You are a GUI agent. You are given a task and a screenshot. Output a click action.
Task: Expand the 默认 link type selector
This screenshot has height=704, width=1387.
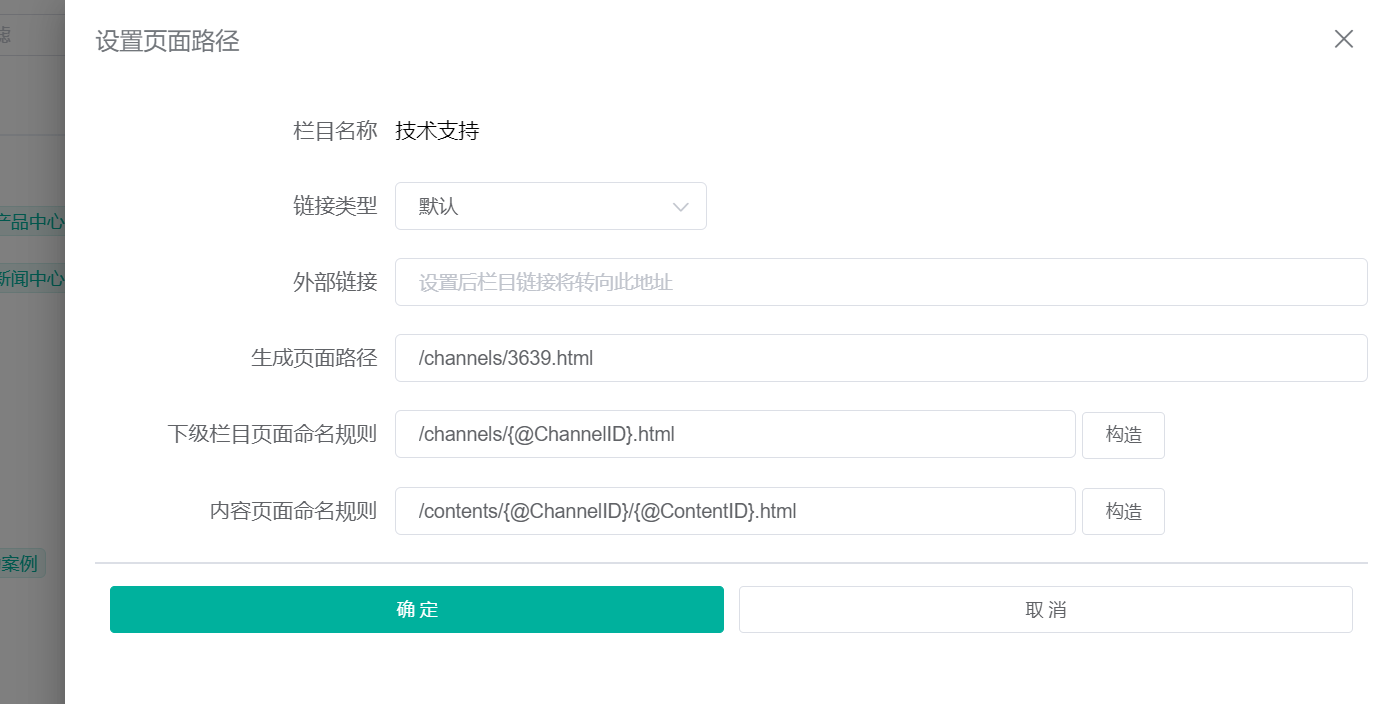550,206
